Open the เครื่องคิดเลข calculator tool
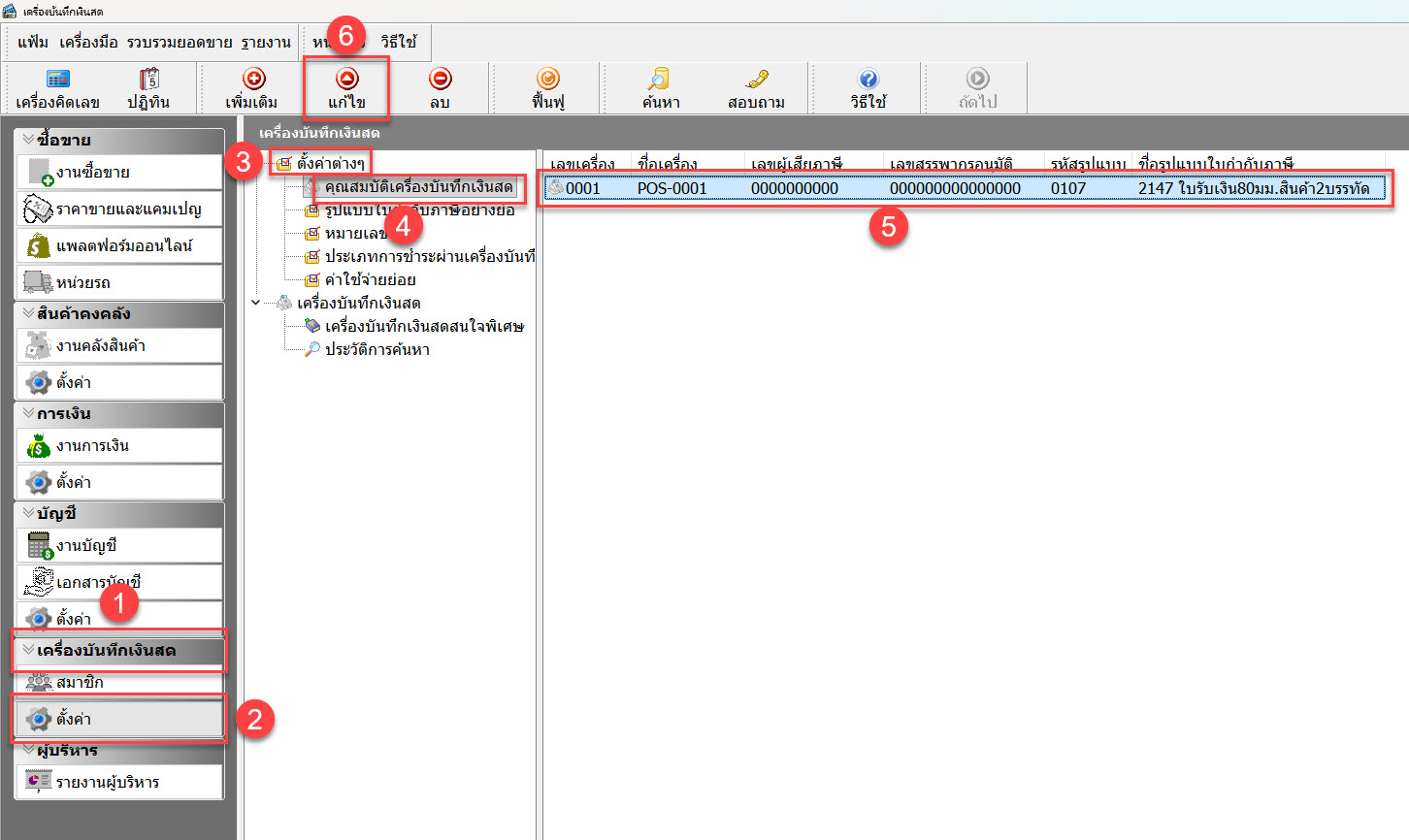1409x840 pixels. [x=57, y=80]
